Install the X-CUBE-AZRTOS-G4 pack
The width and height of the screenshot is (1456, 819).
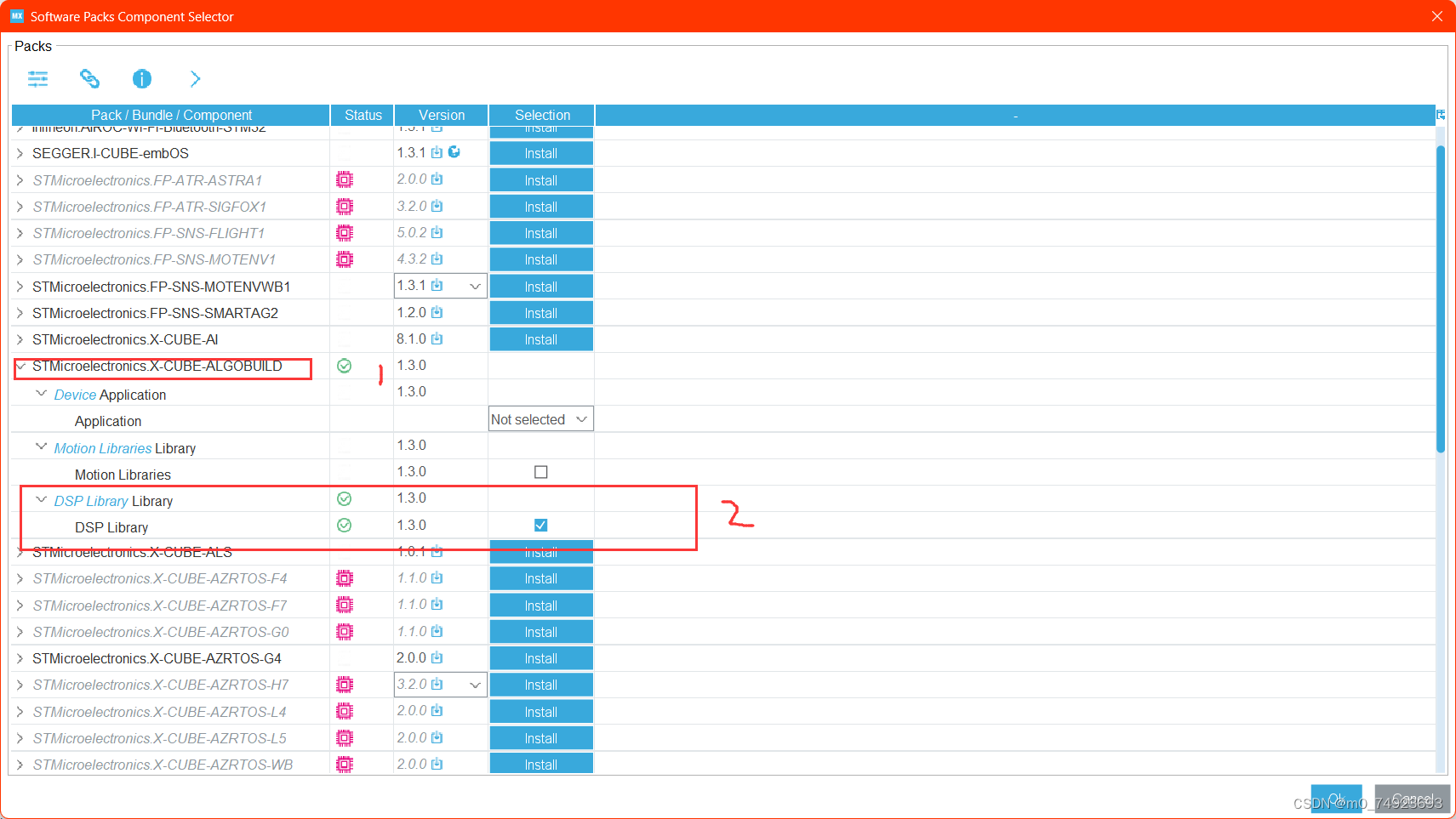[x=541, y=658]
